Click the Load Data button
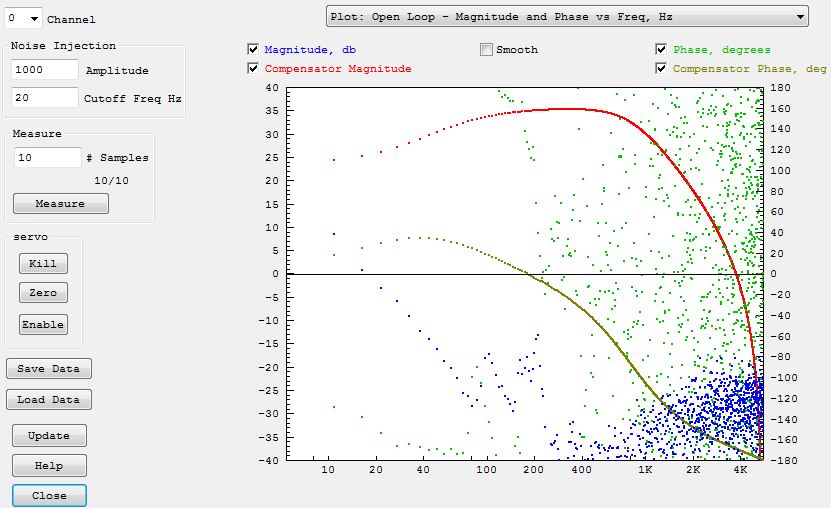Image resolution: width=831 pixels, height=508 pixels. pos(48,400)
